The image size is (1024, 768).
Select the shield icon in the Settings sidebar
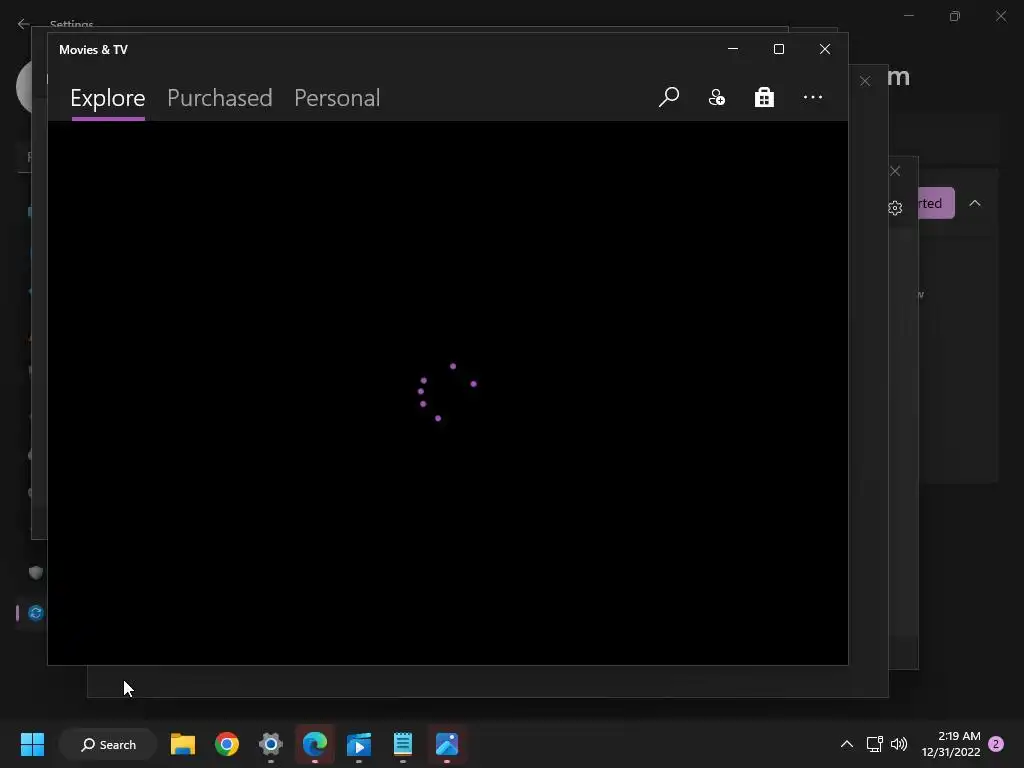tap(36, 573)
